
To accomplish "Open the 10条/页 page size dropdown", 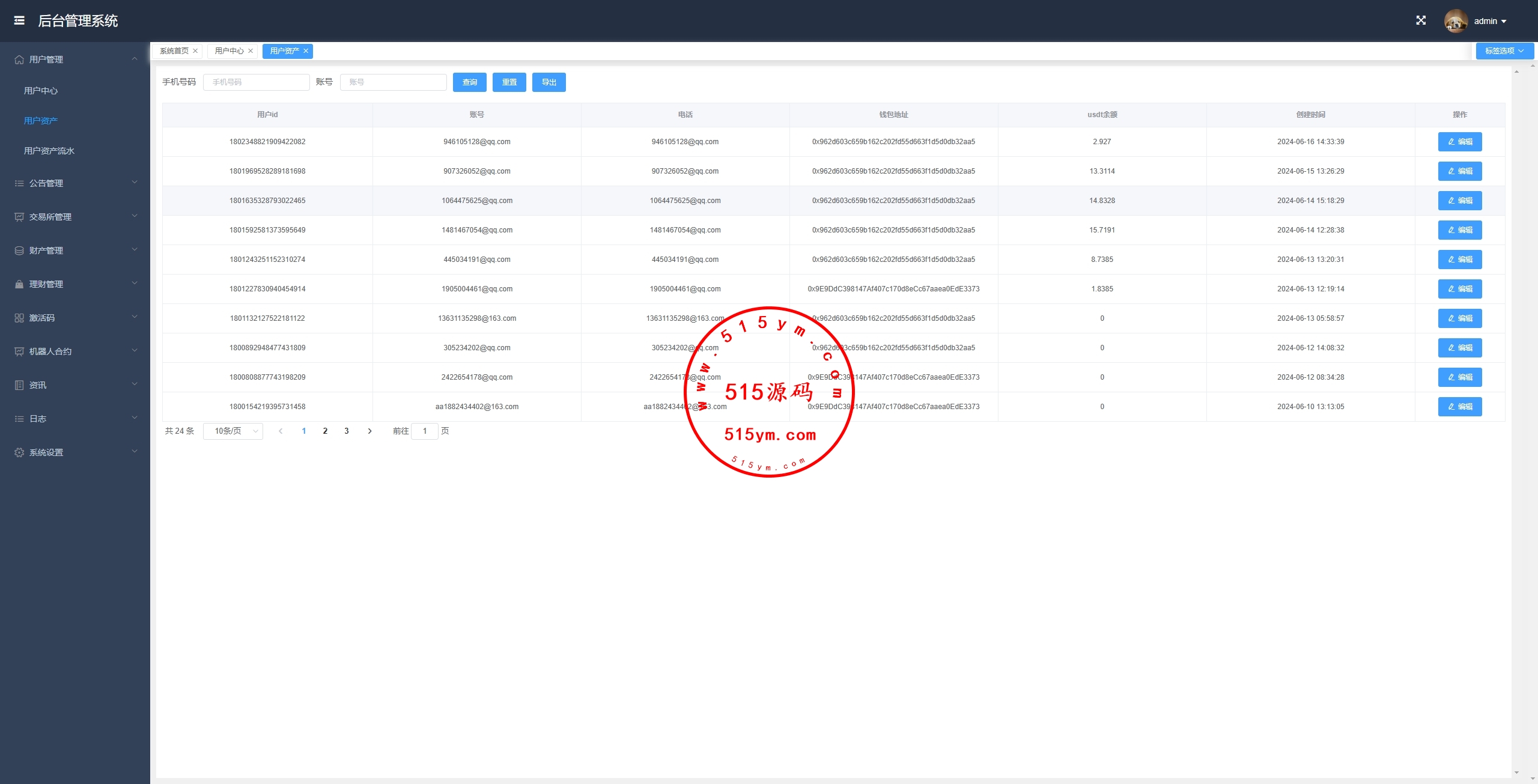I will 233,431.
